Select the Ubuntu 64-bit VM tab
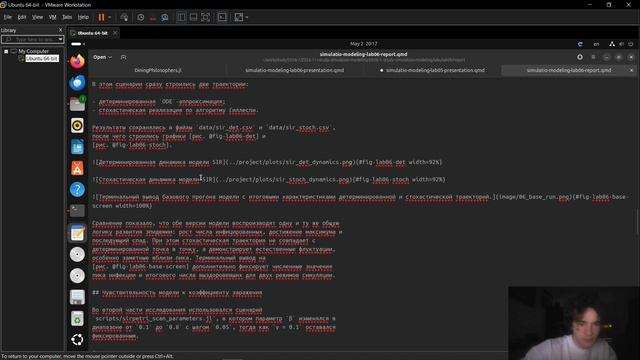 tap(93, 33)
